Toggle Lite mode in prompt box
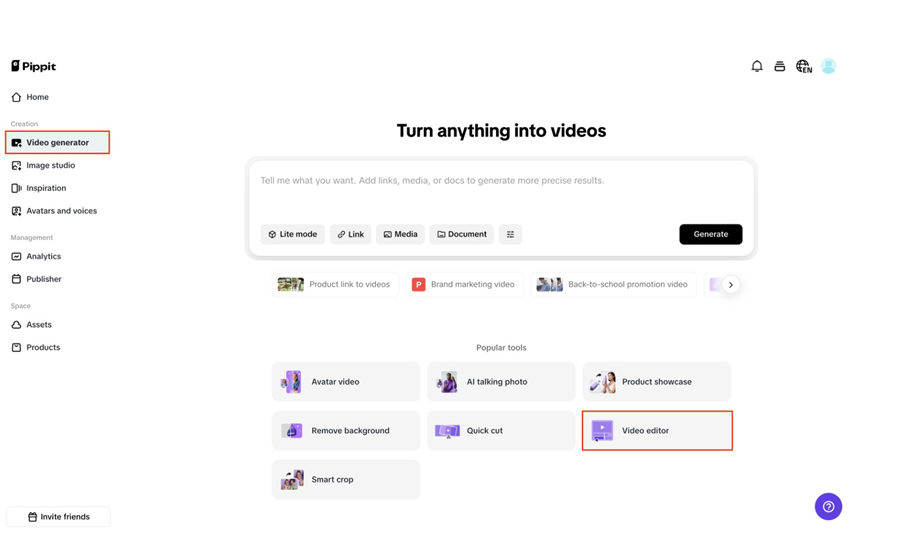904x556 pixels. coord(292,234)
